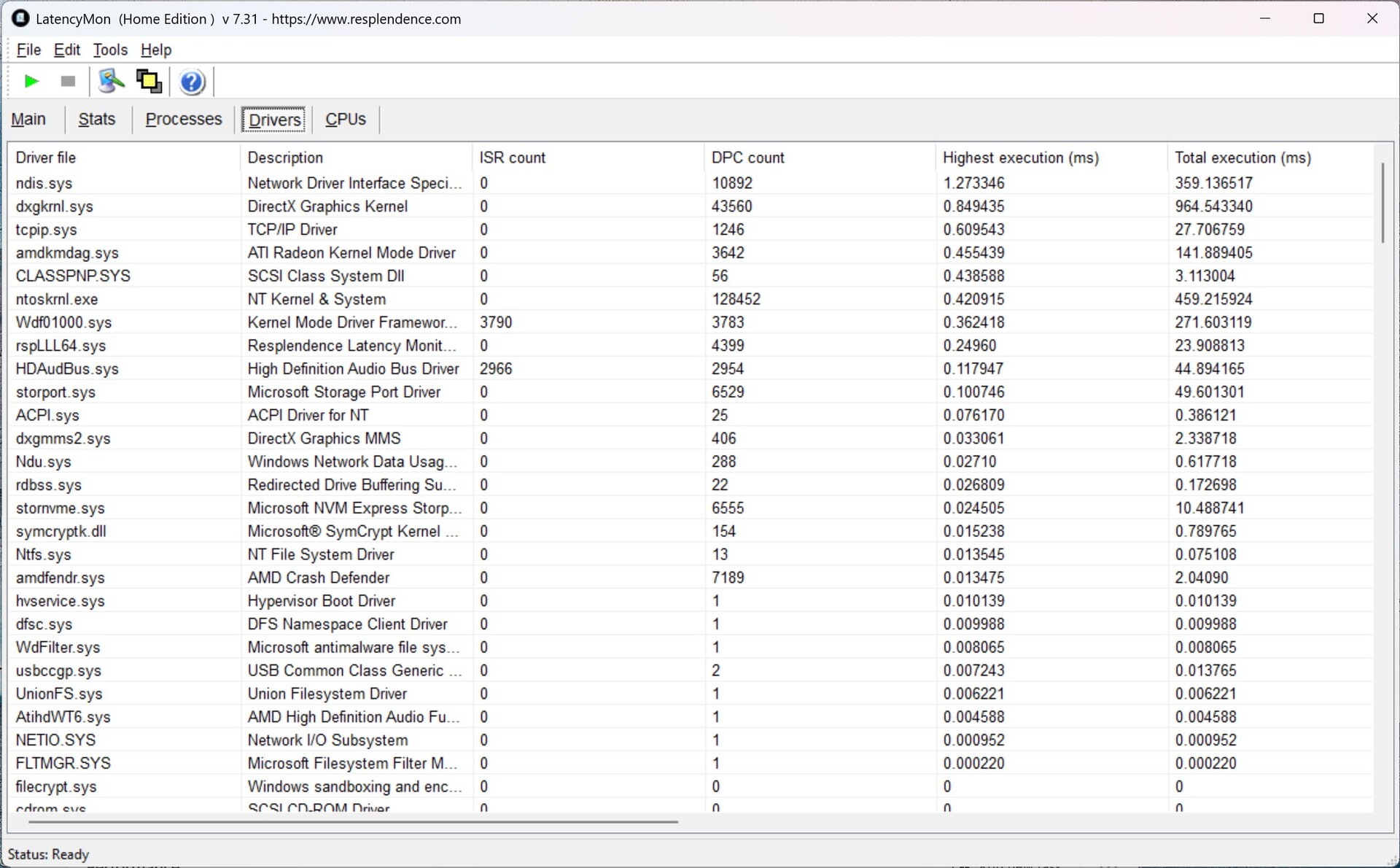The height and width of the screenshot is (868, 1400).
Task: Open the Edit menu
Action: point(67,50)
